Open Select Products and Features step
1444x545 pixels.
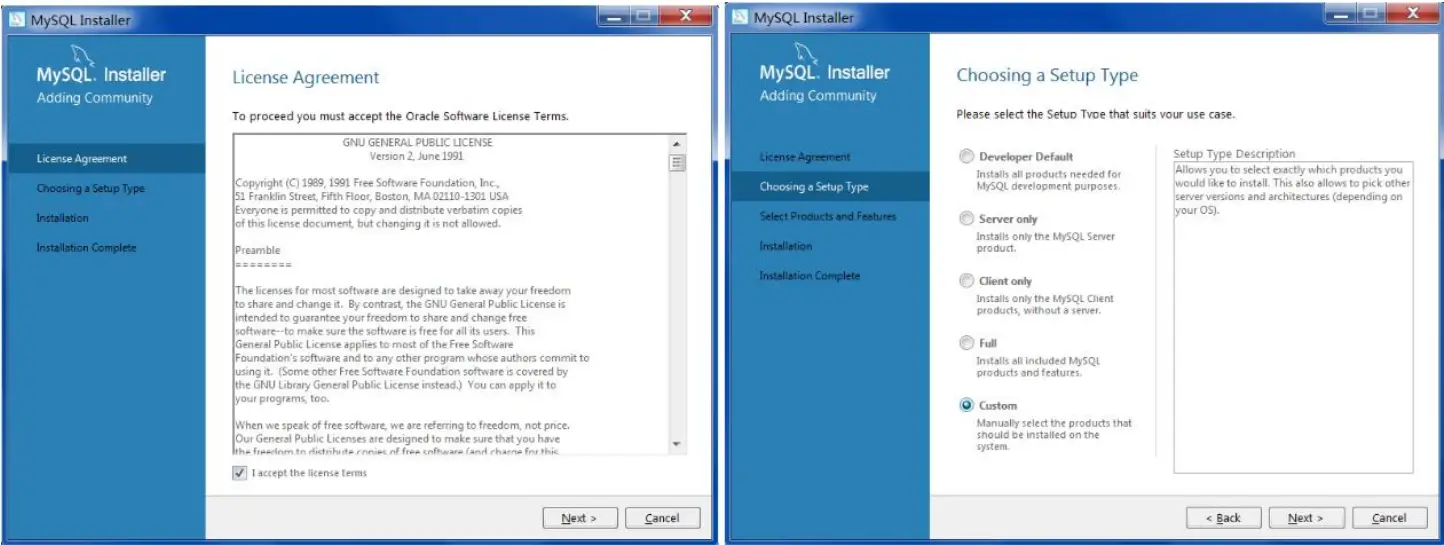(829, 216)
